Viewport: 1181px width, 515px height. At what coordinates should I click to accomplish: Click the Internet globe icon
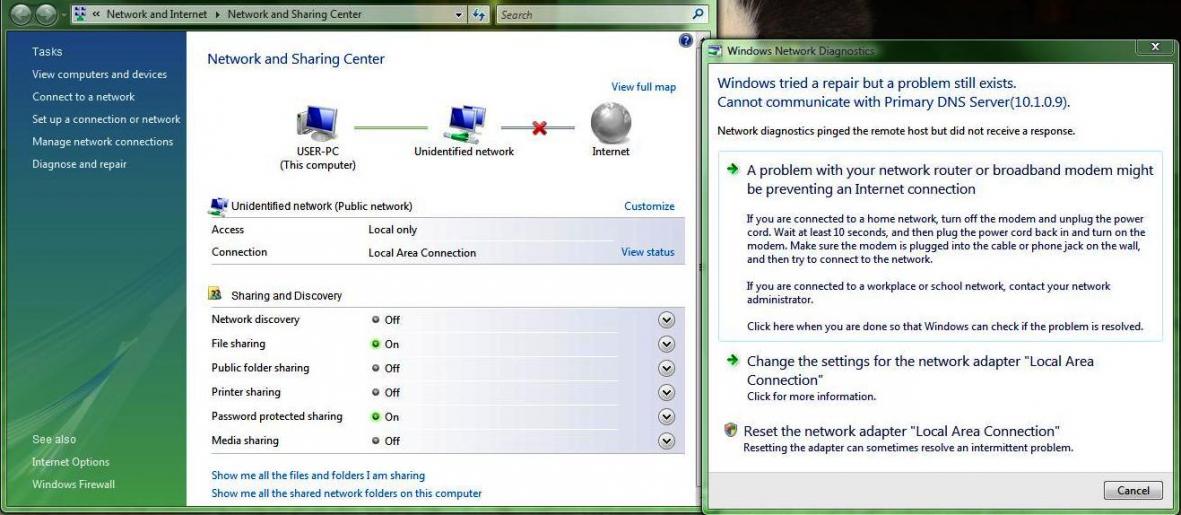tap(610, 123)
